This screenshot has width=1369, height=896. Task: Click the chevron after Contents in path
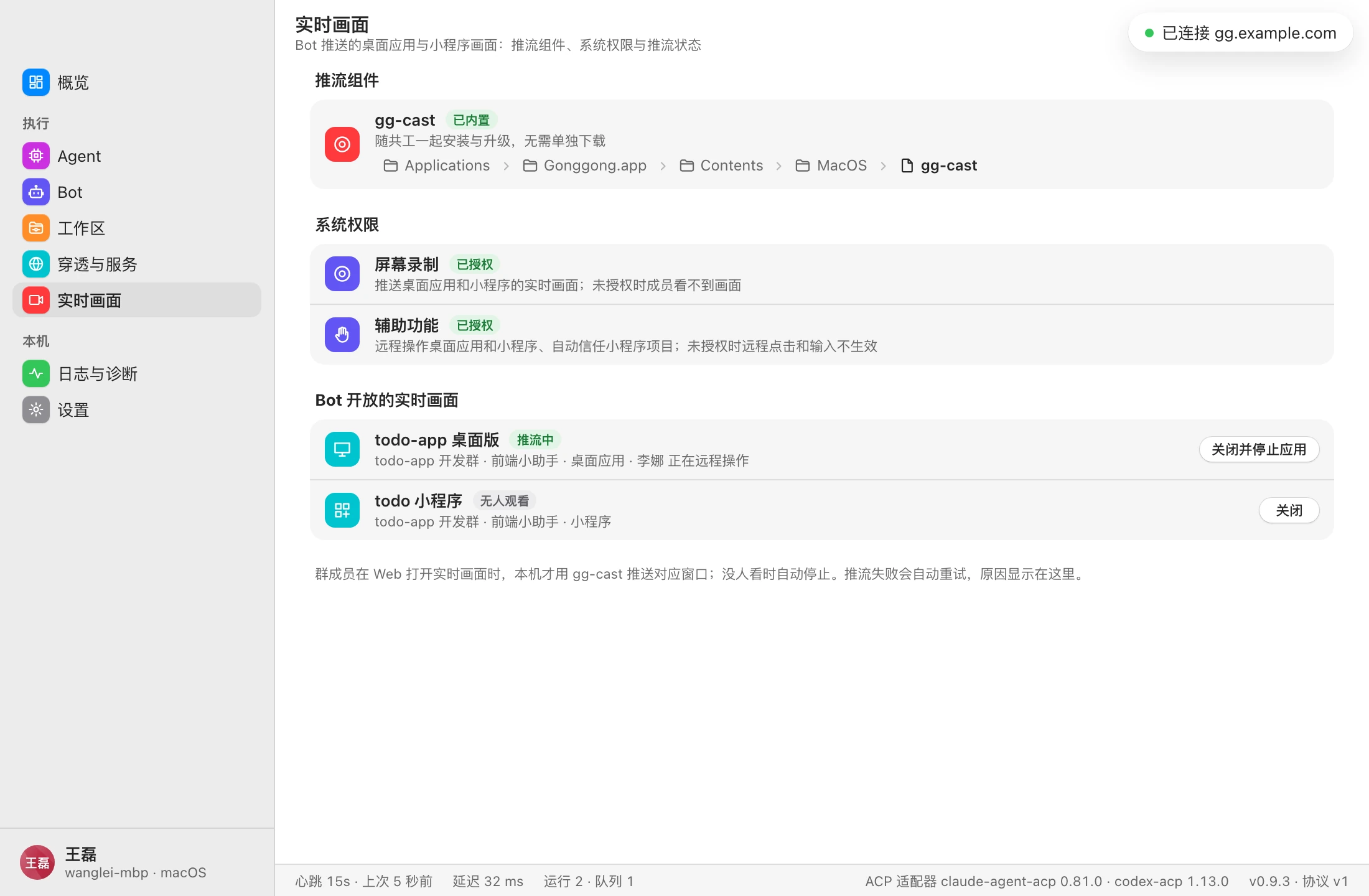(779, 166)
